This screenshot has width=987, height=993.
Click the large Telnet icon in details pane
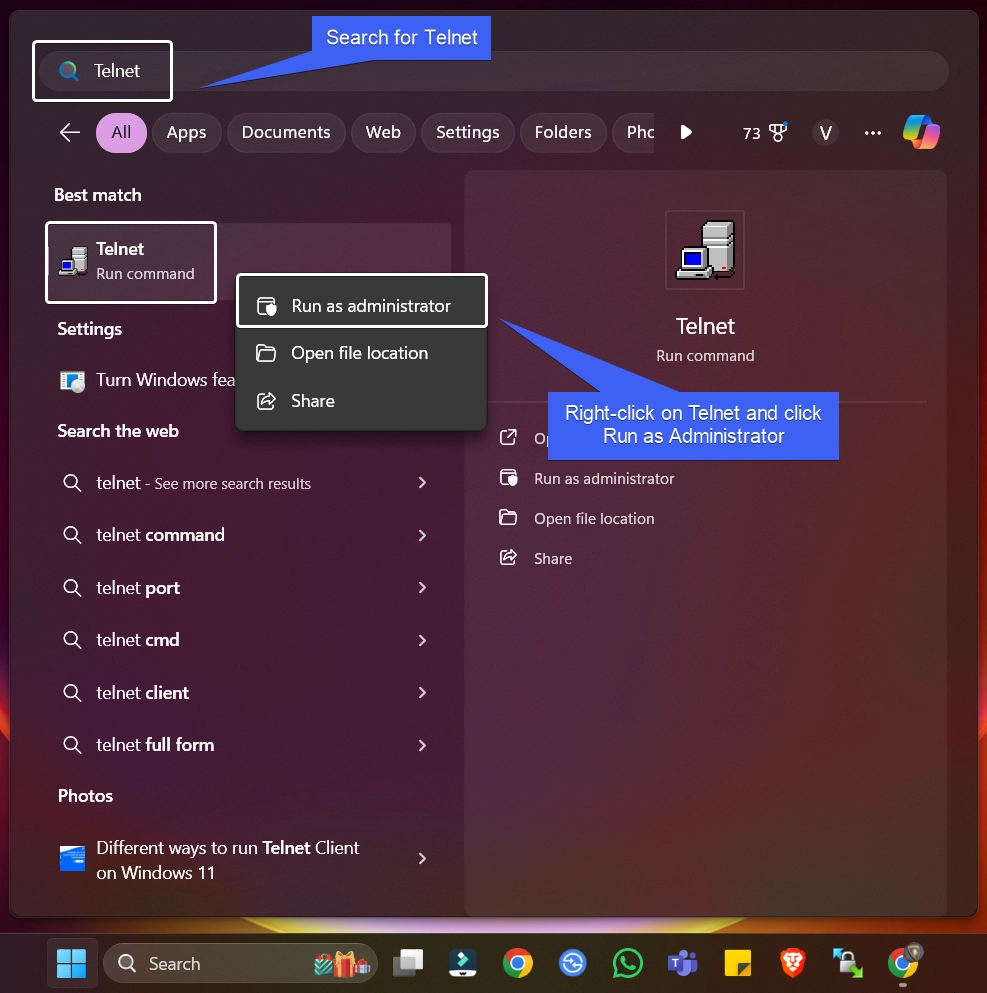(x=705, y=250)
